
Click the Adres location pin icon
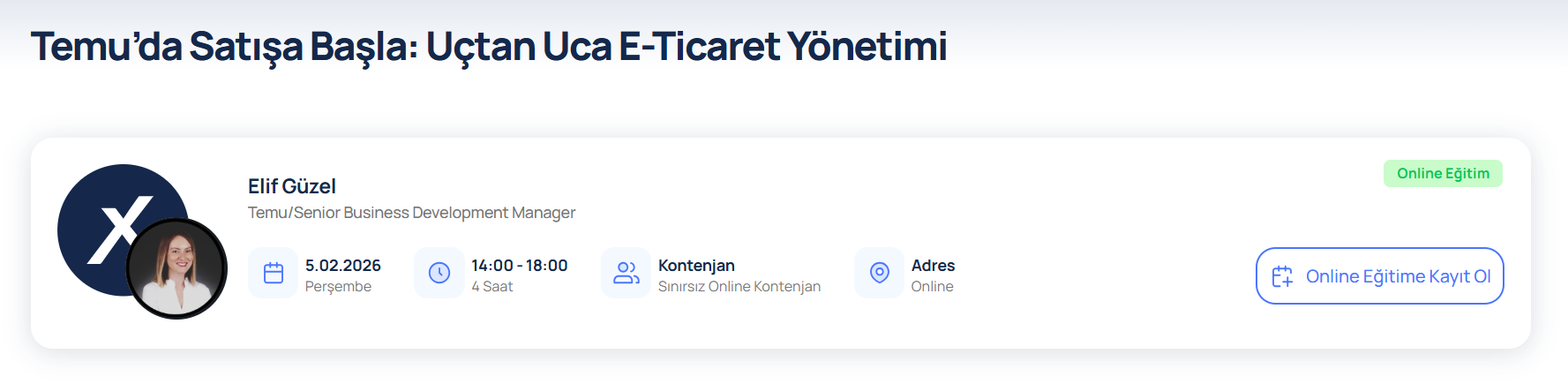coord(879,273)
